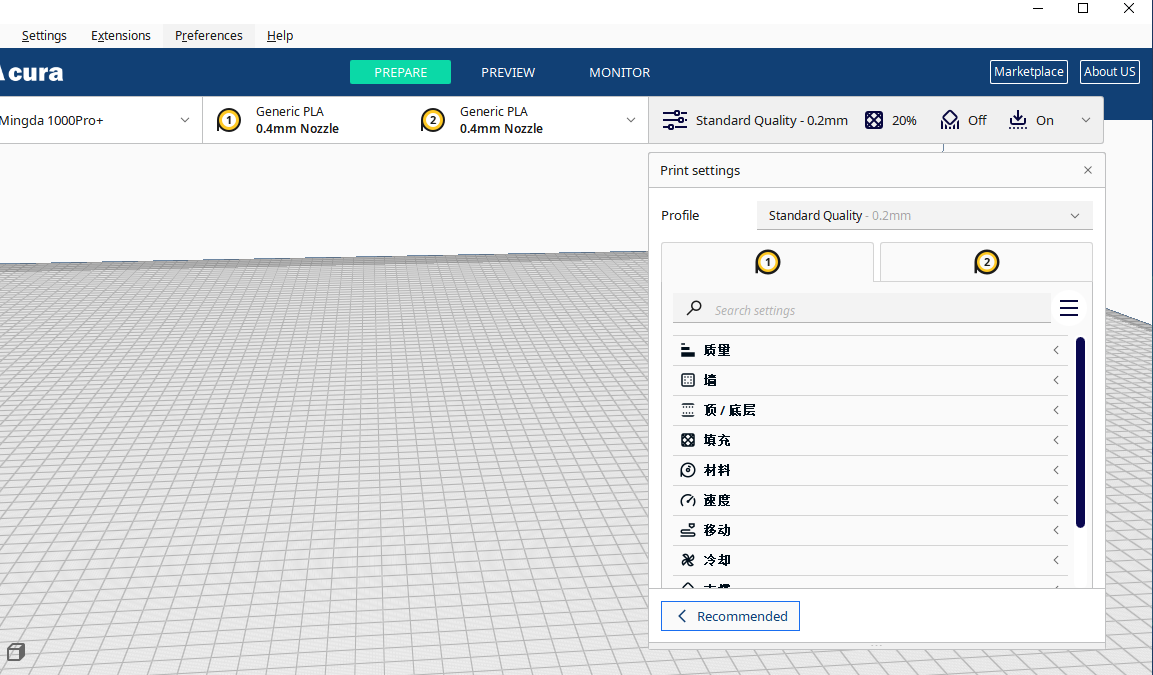Image resolution: width=1153 pixels, height=675 pixels.
Task: Click the infill percentage icon showing 20%
Action: click(875, 119)
